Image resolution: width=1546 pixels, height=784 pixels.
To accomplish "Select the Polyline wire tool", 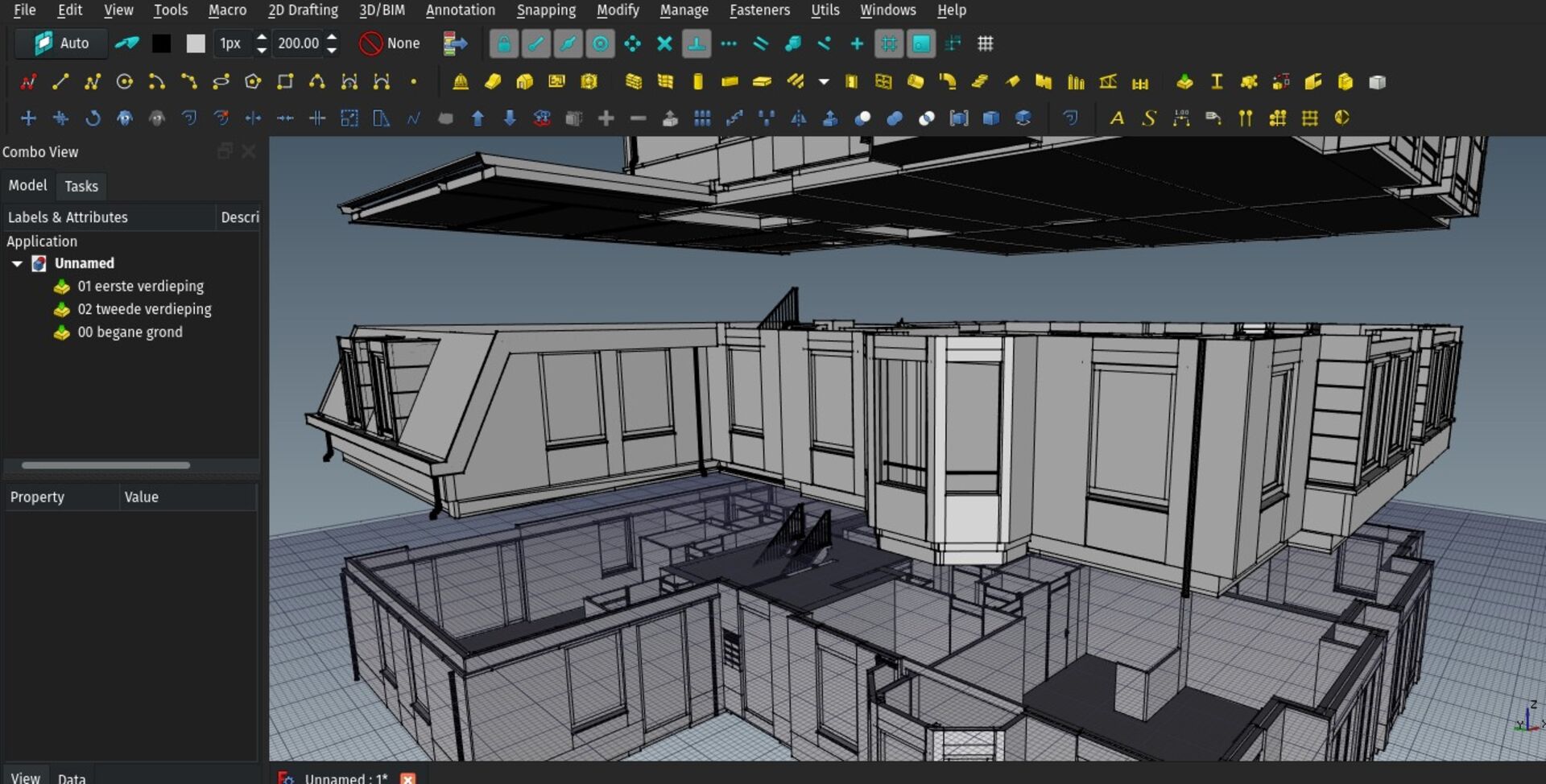I will [x=93, y=81].
